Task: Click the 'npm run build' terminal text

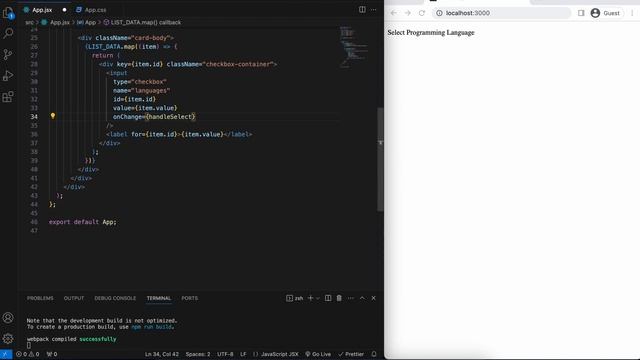Action: pos(152,327)
